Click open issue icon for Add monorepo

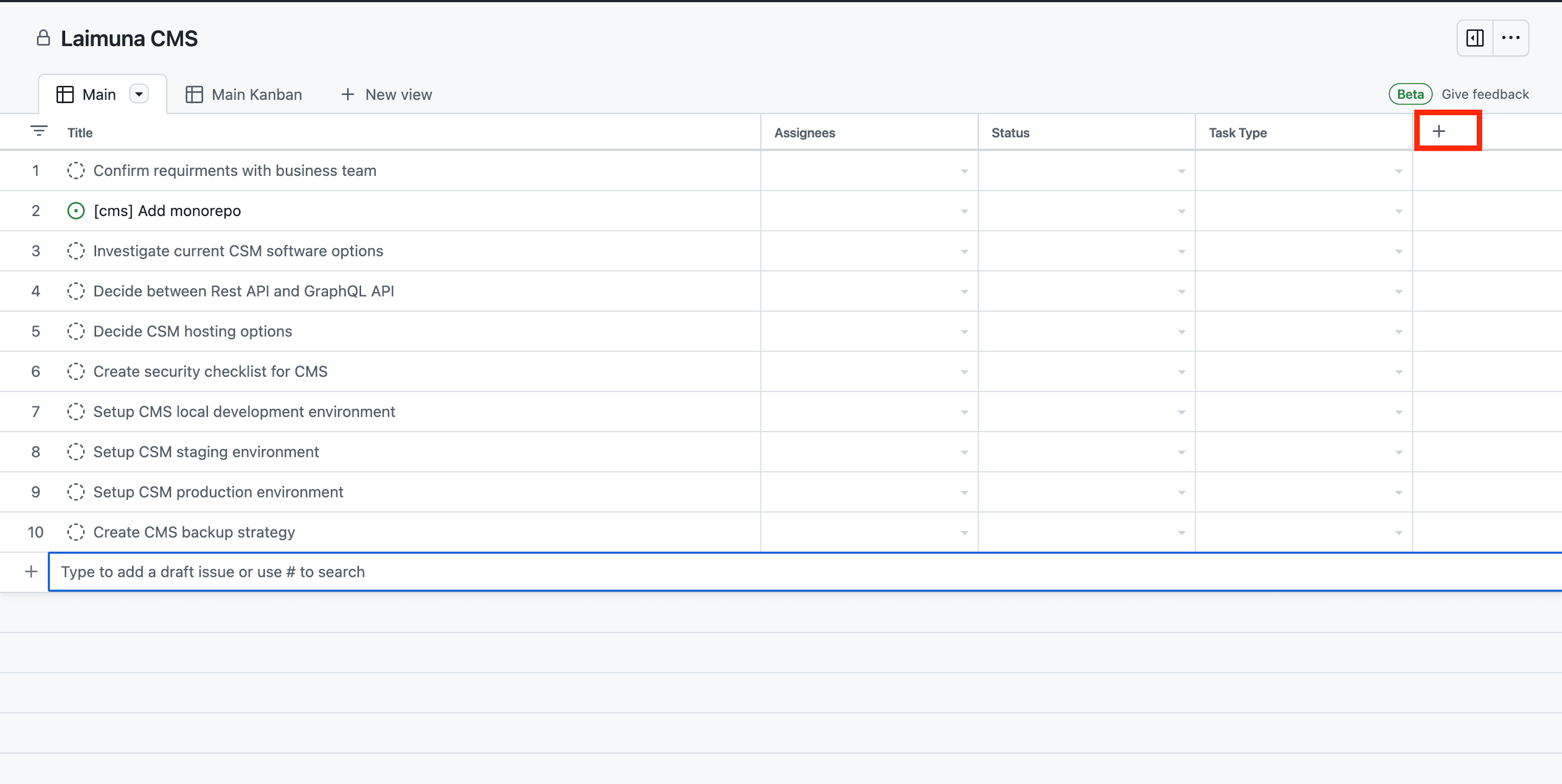click(x=76, y=211)
